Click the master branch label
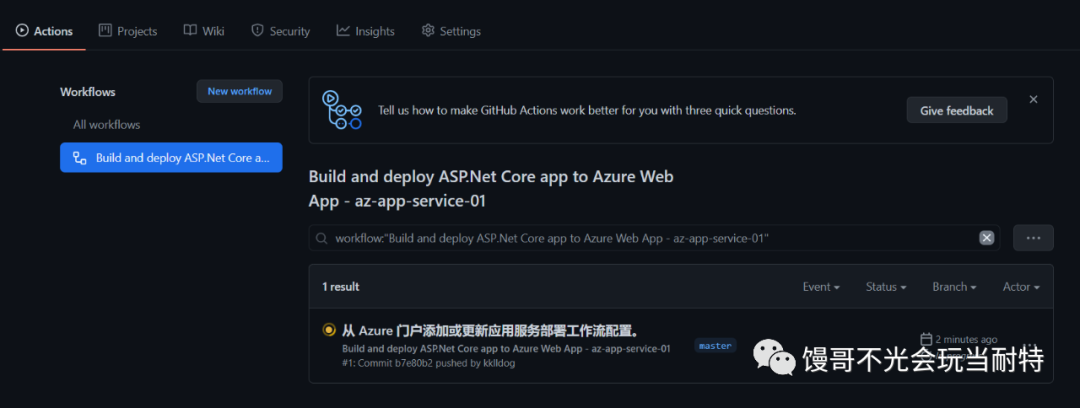Image resolution: width=1080 pixels, height=408 pixels. click(x=715, y=346)
